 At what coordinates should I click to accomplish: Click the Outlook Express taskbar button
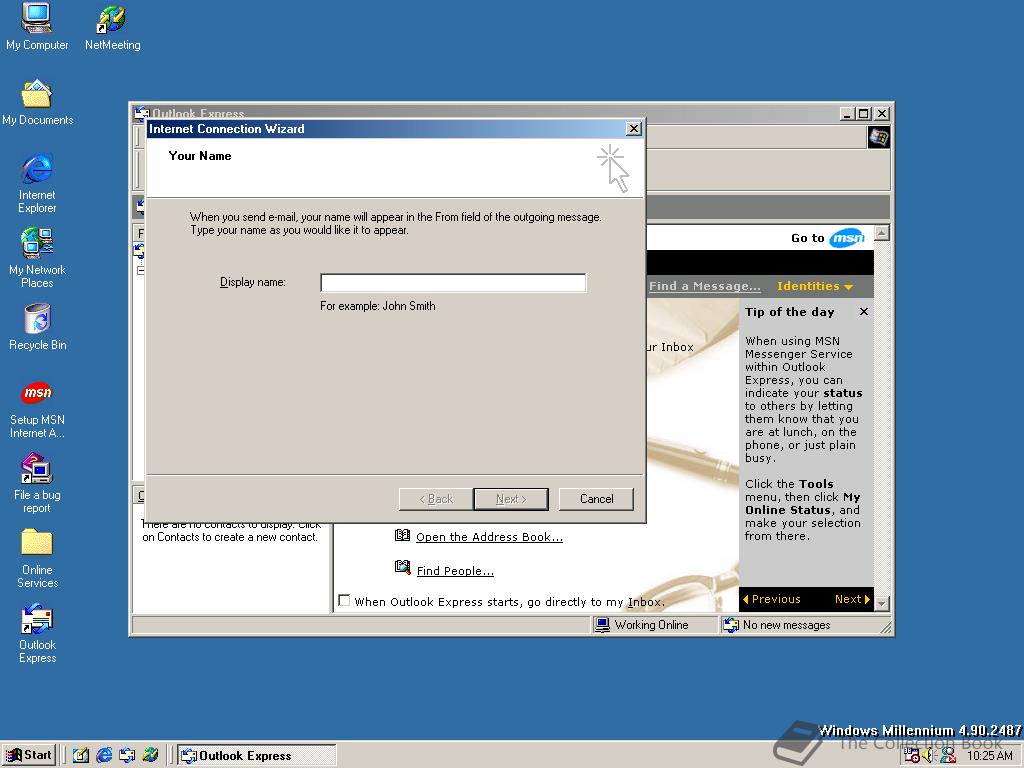point(257,756)
